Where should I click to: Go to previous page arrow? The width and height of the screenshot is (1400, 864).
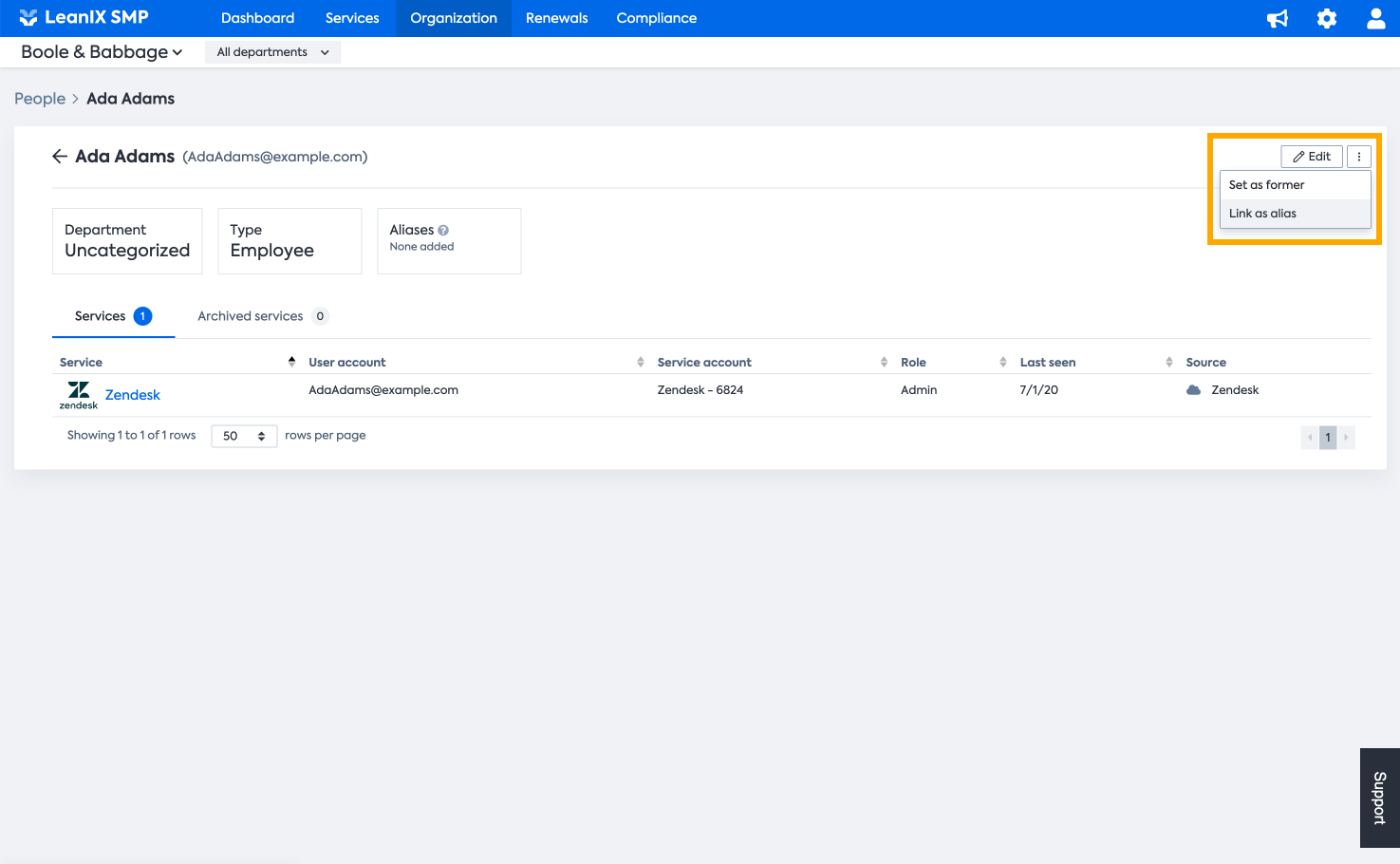(1310, 437)
